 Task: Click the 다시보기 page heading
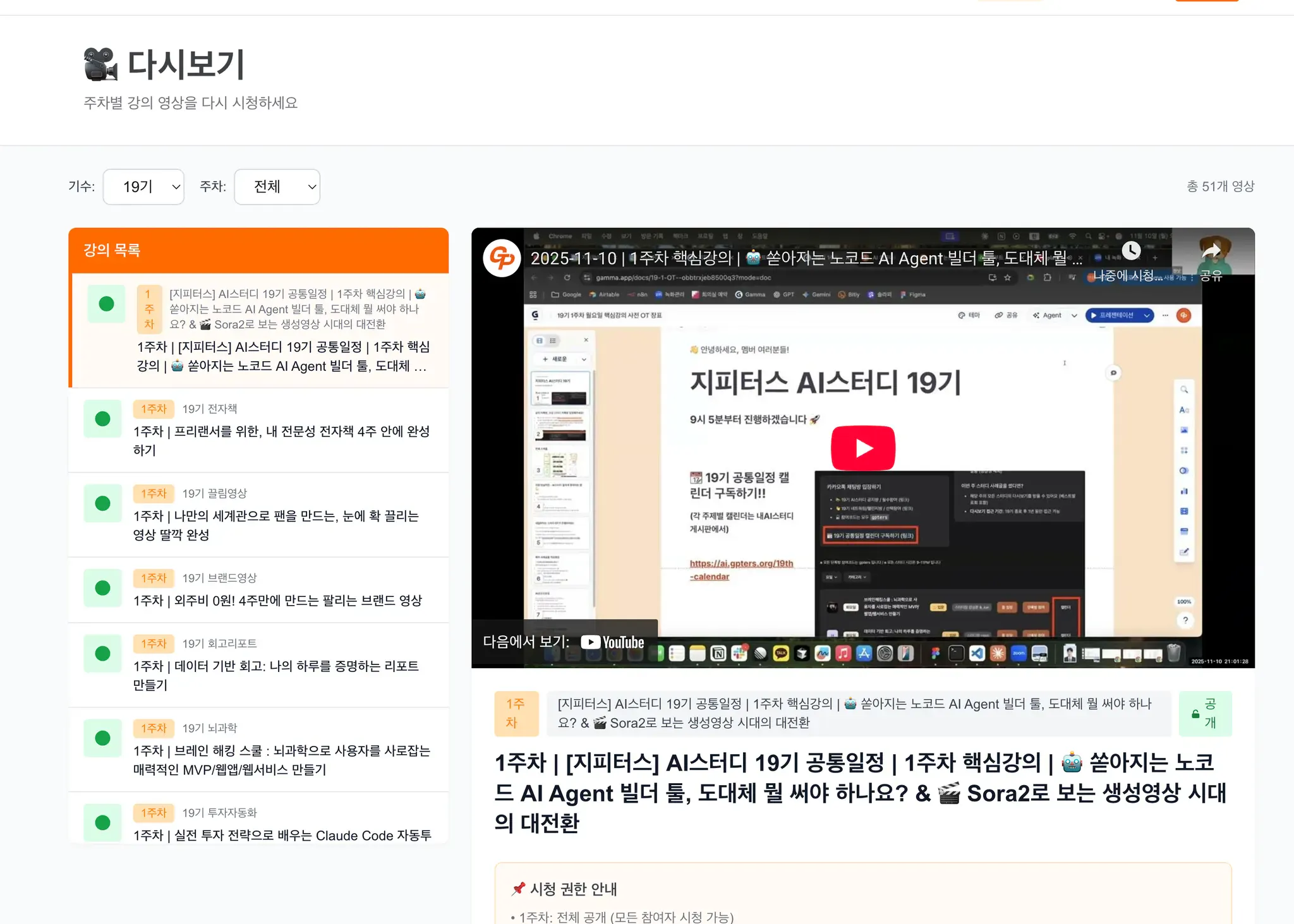pyautogui.click(x=186, y=64)
